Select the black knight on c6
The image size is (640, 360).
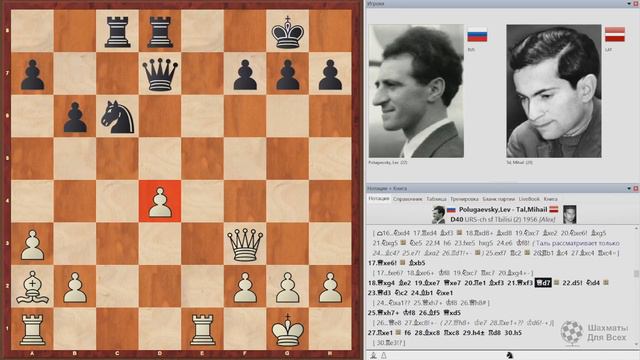118,116
